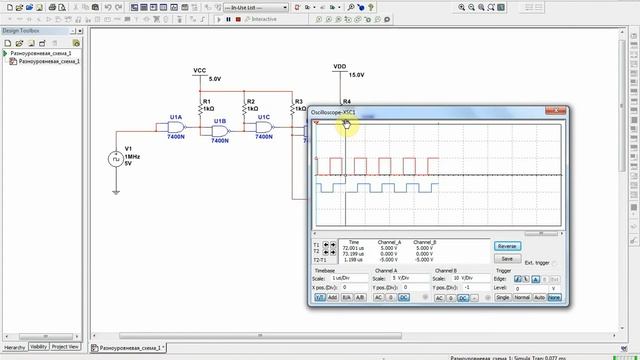Open Help with the question mark icon
This screenshot has height=360, width=640.
tap(371, 7)
